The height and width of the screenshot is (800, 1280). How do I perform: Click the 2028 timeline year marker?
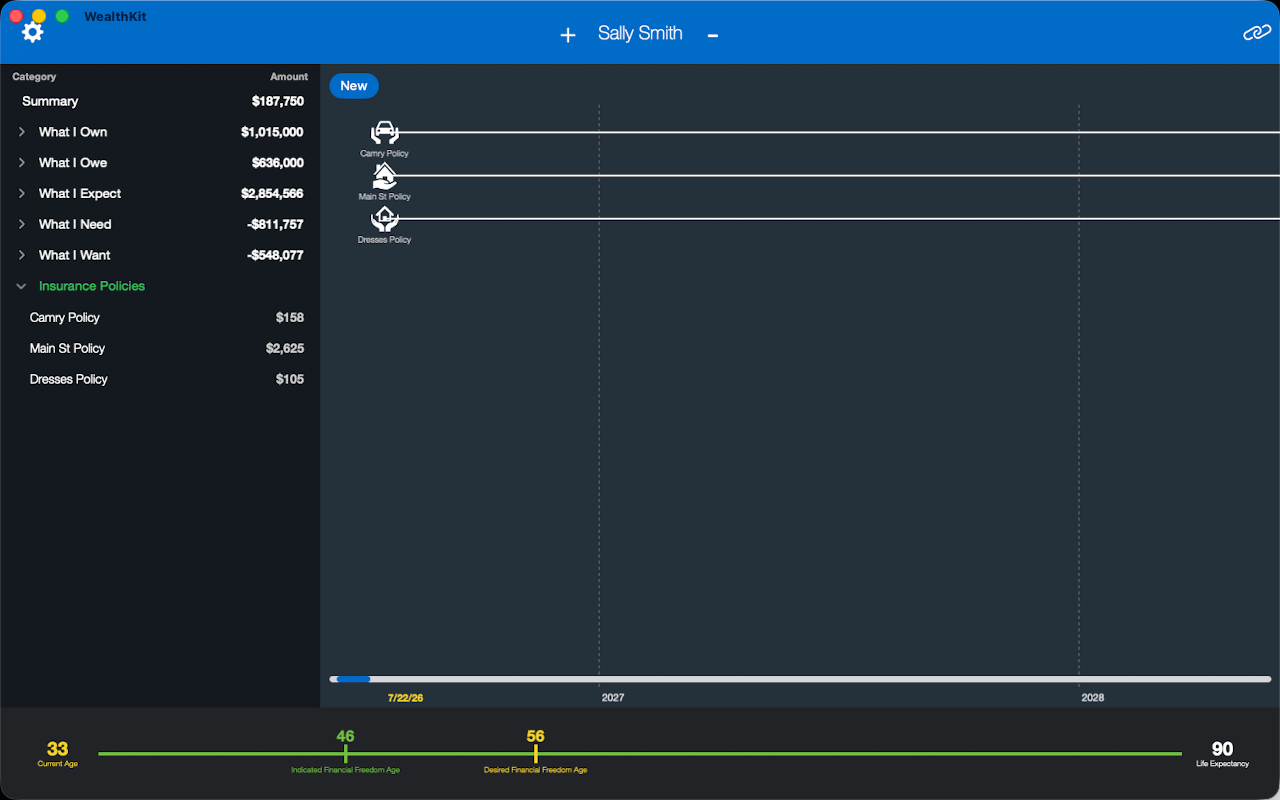point(1093,697)
